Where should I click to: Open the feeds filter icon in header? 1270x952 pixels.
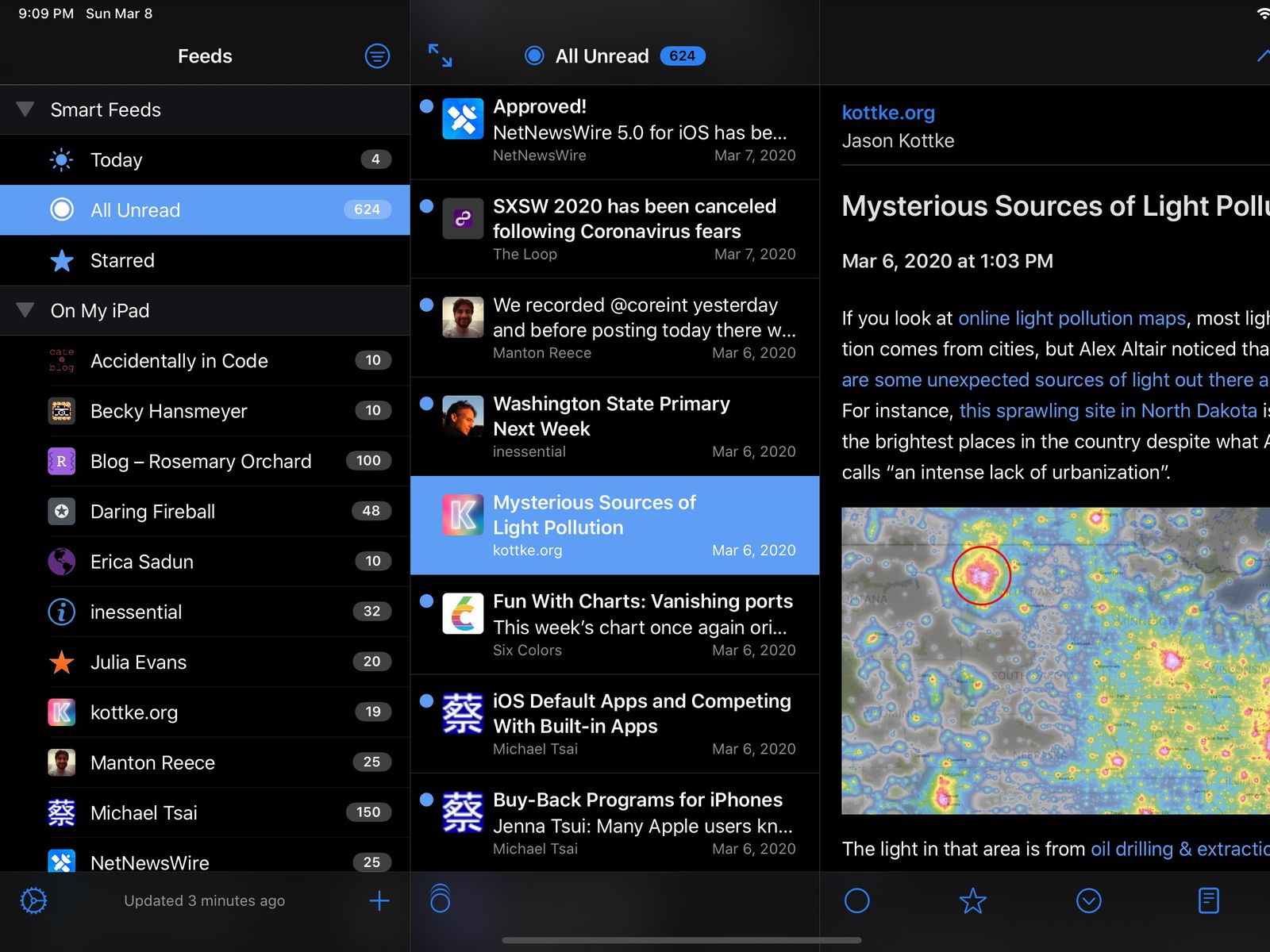point(377,56)
